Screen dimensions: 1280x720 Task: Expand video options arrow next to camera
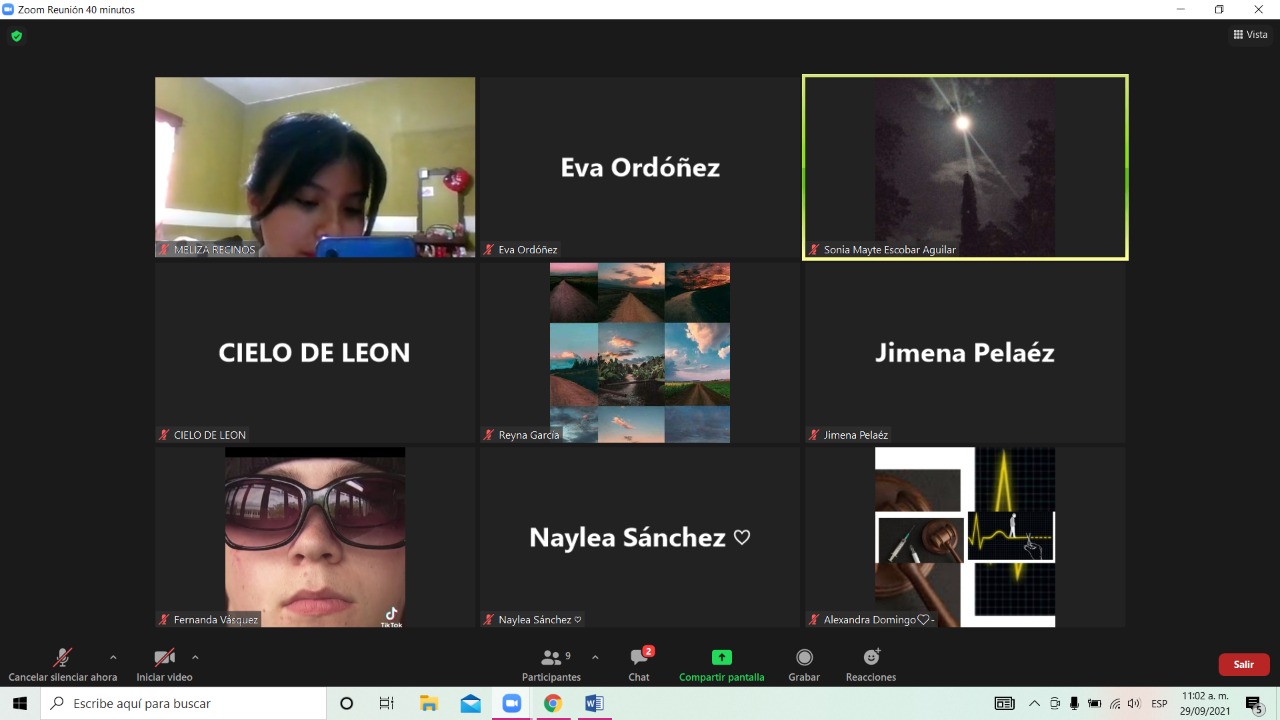coord(195,657)
